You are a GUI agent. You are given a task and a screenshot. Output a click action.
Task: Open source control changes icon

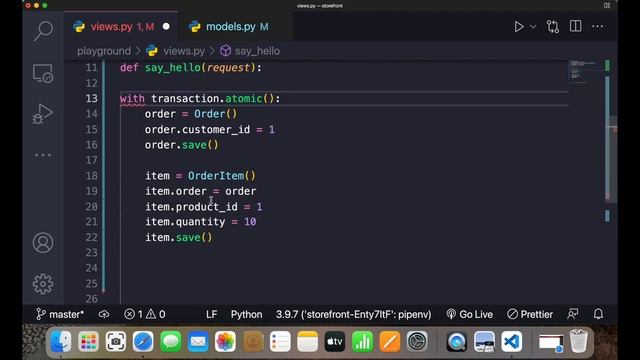[553, 27]
